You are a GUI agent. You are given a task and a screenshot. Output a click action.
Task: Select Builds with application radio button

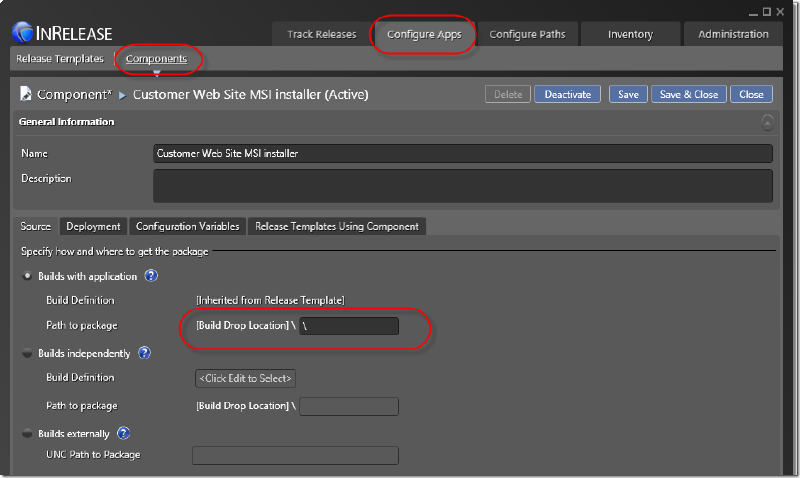27,276
